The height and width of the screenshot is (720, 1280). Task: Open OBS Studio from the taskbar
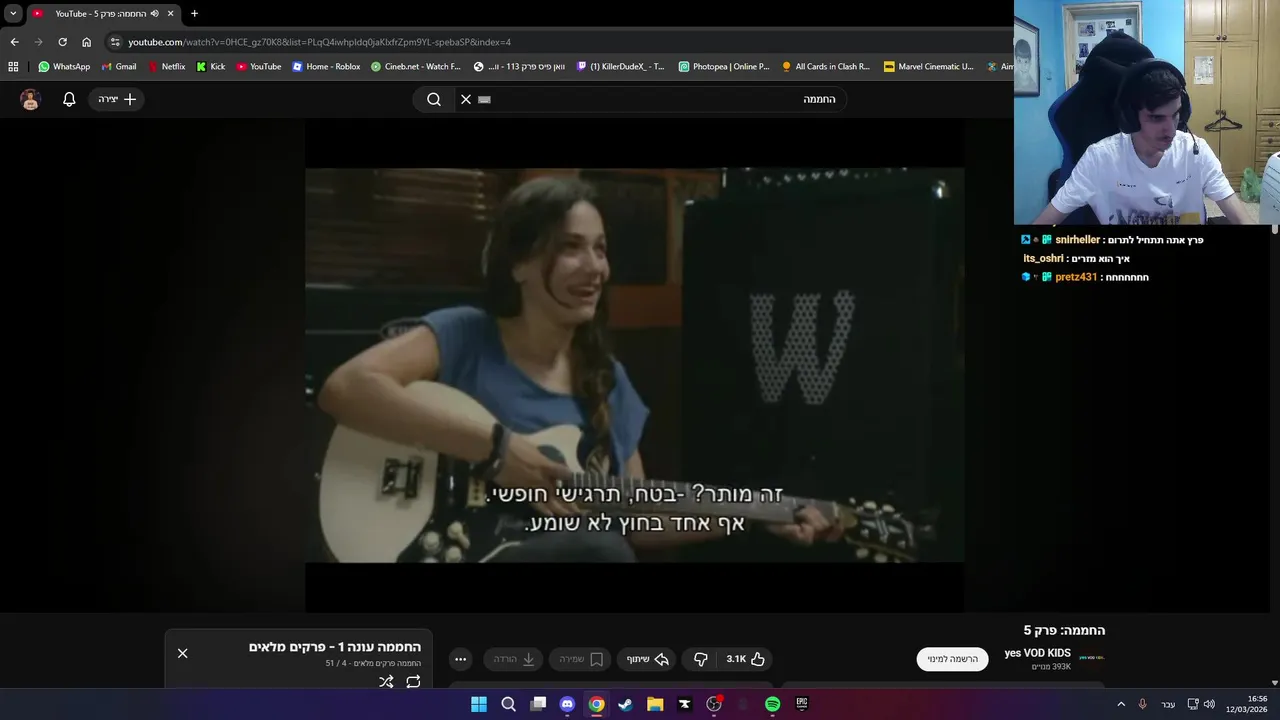pyautogui.click(x=714, y=704)
